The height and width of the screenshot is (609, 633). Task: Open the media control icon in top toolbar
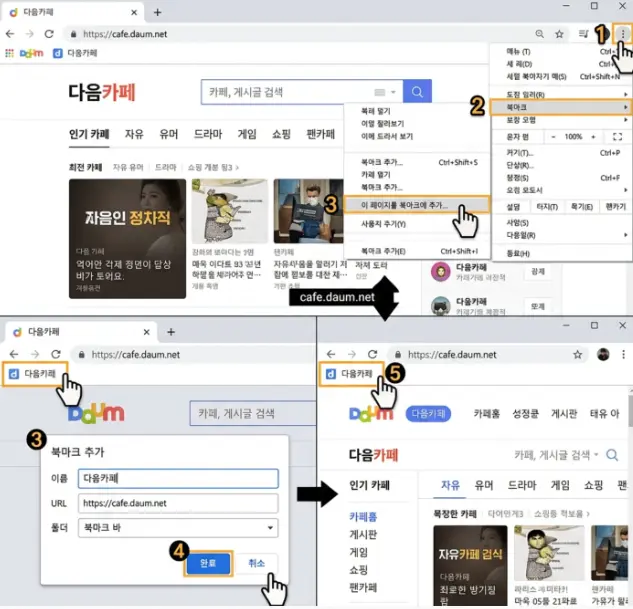[583, 34]
